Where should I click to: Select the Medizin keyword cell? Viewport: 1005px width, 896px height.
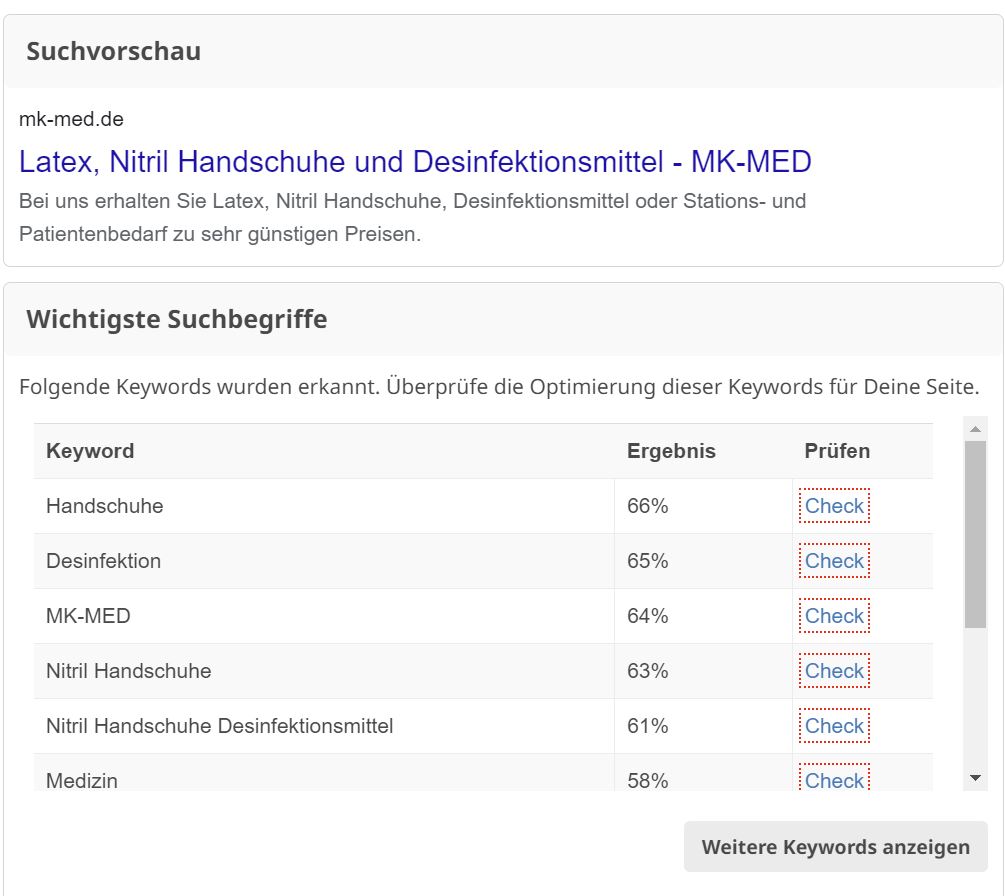pos(324,772)
